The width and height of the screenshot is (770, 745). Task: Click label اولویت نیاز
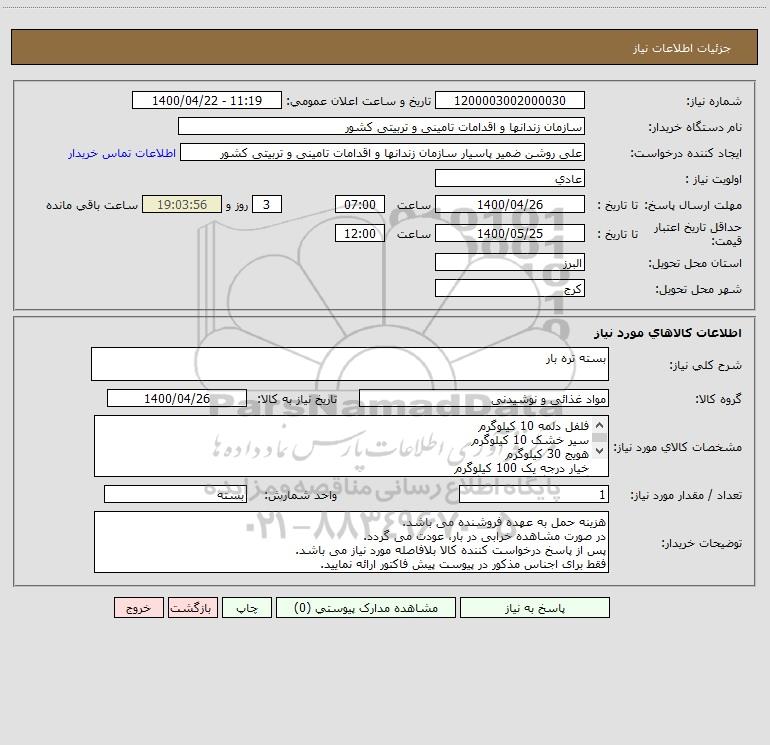[x=714, y=179]
